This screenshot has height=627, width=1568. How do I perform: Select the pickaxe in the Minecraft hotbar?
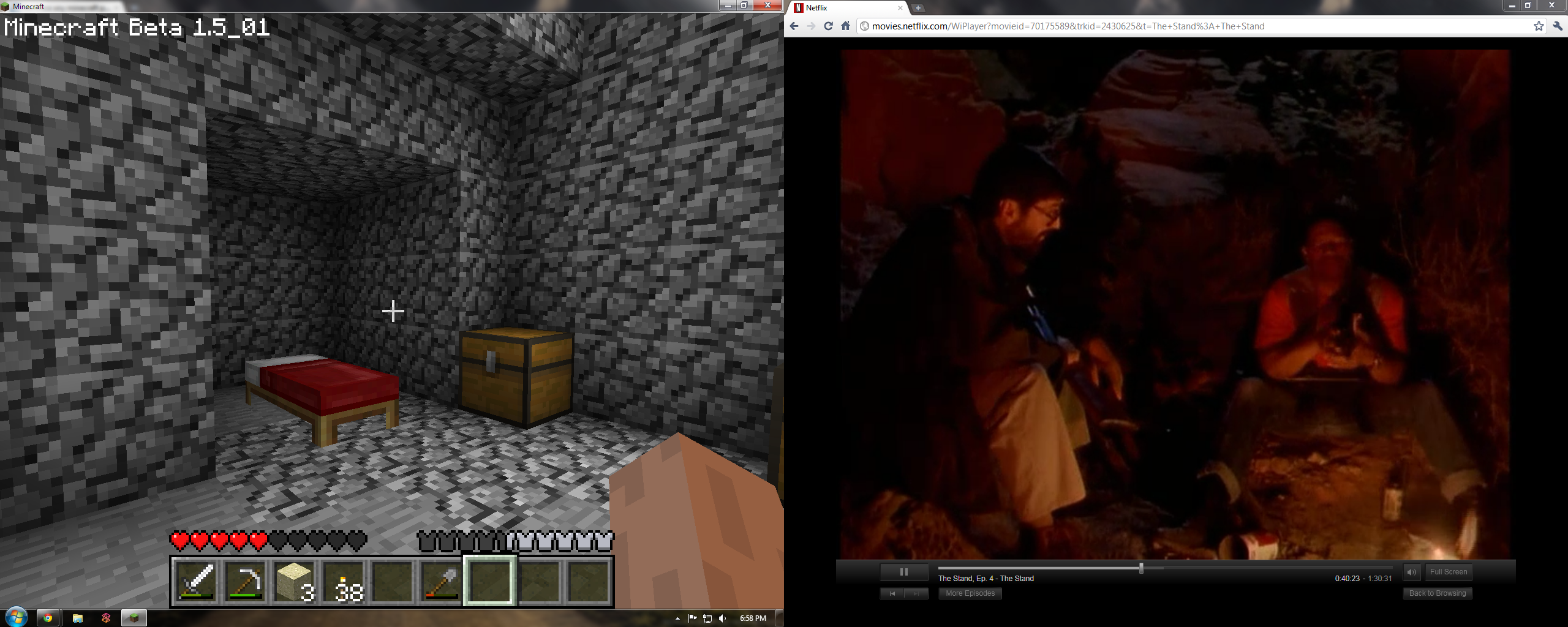245,581
